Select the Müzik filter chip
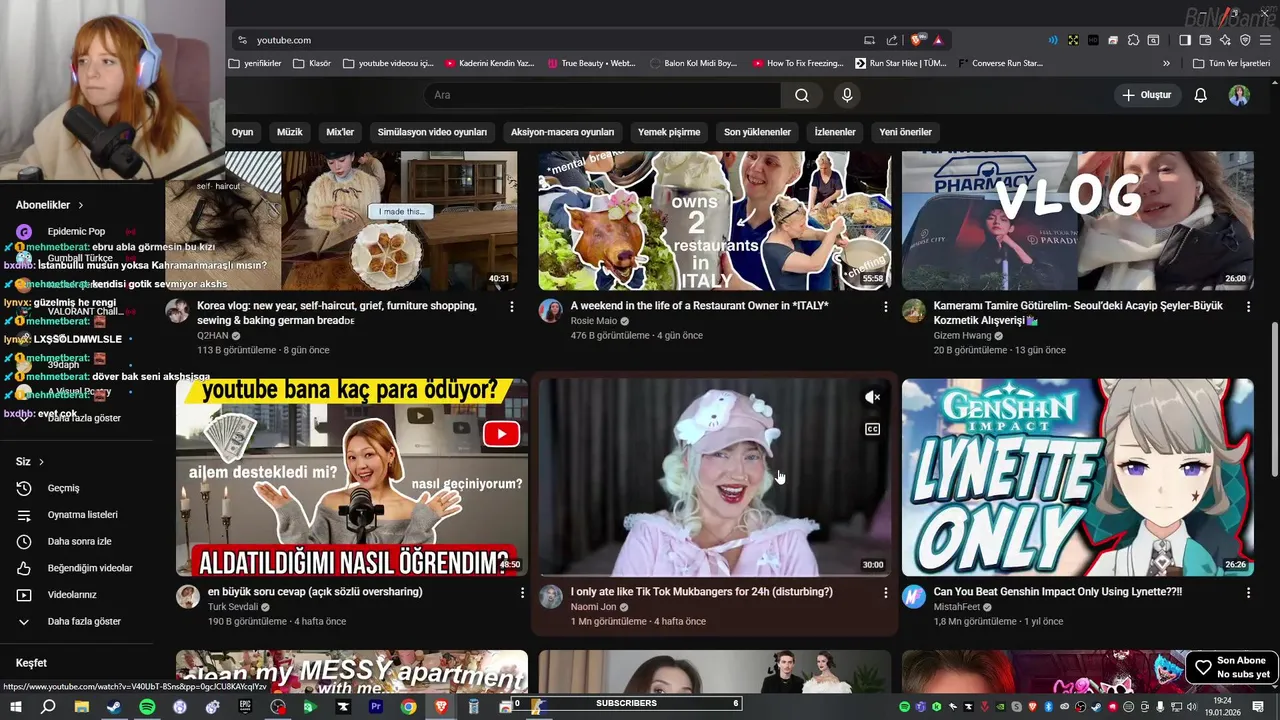Screen dimensions: 1280x720 point(289,132)
